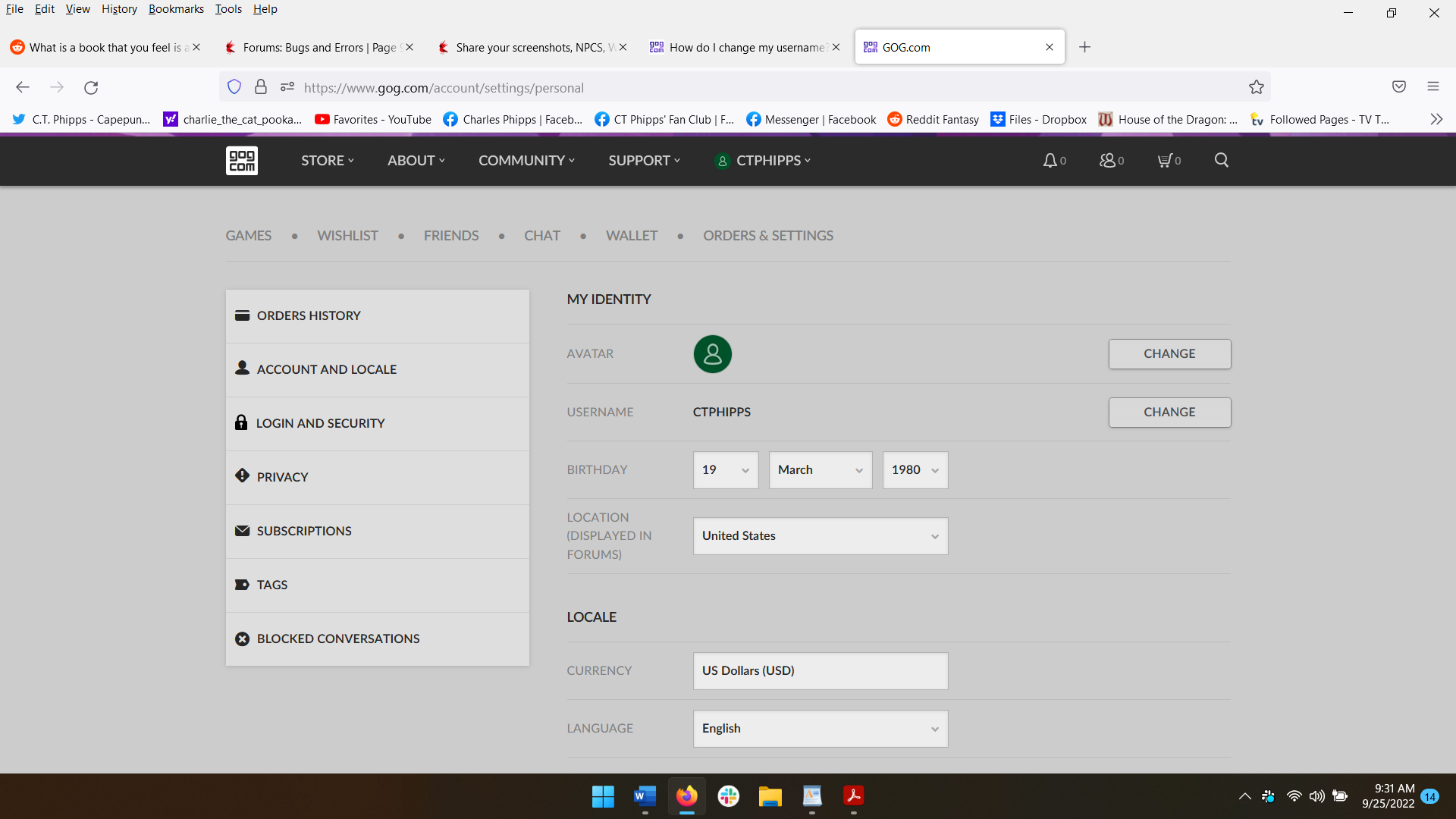Open the birthday month dropdown showing March
This screenshot has width=1456, height=819.
pos(821,470)
